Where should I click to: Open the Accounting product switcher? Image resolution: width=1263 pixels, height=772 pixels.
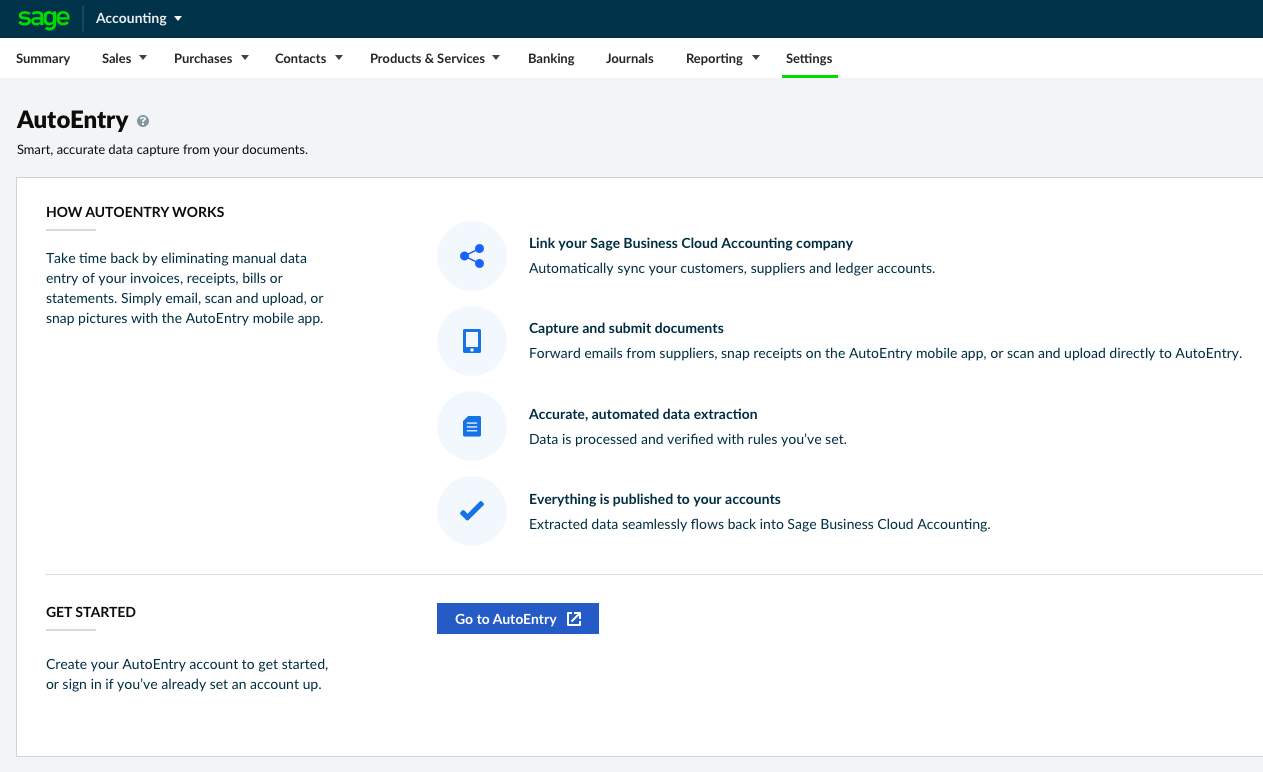(x=138, y=17)
